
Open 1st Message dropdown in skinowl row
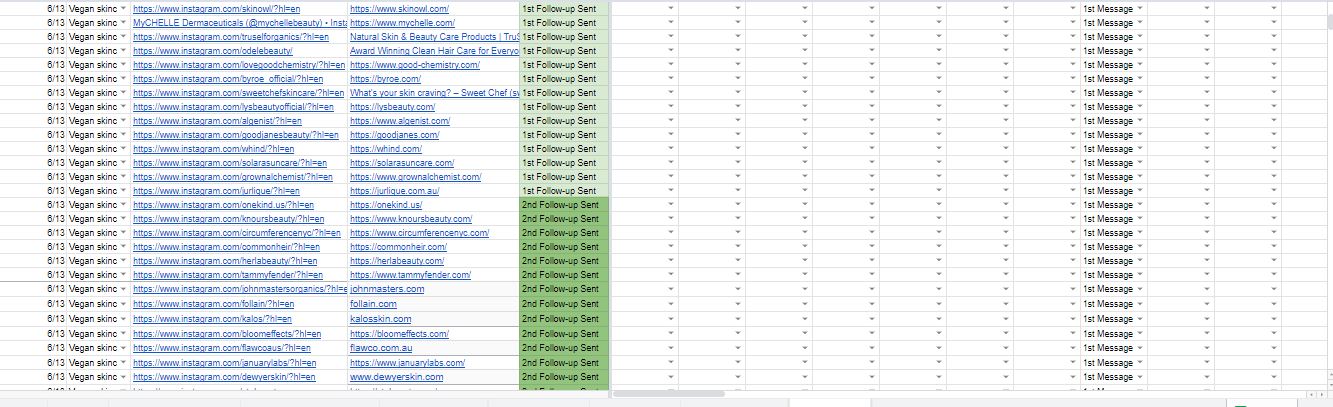(x=1138, y=8)
